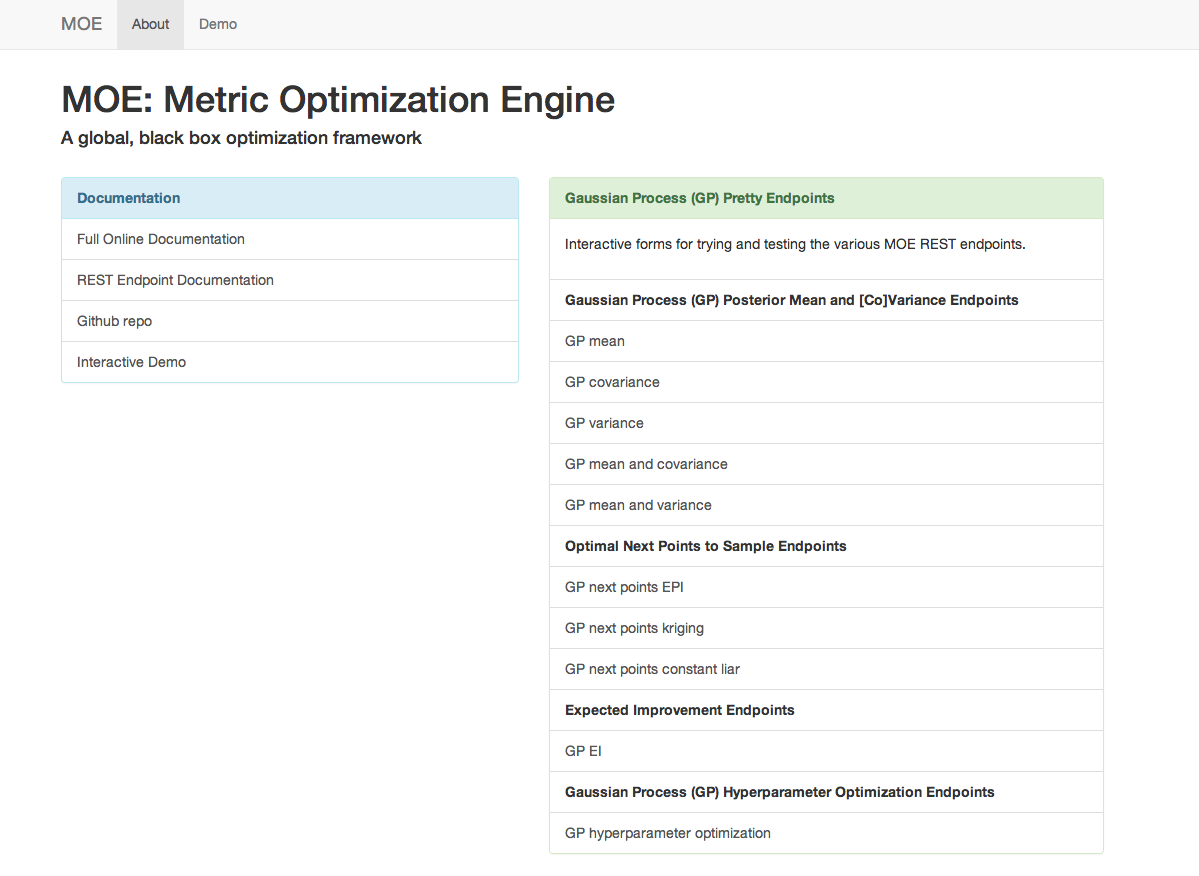Open the MOE brand link
This screenshot has width=1199, height=876.
(81, 24)
